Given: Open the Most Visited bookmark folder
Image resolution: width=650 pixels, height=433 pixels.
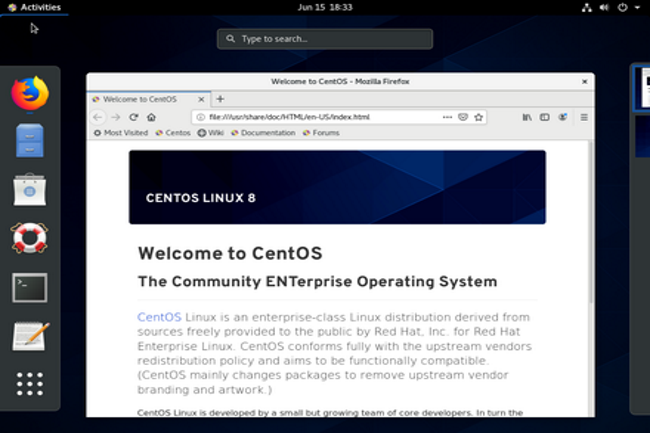Looking at the screenshot, I should [121, 133].
